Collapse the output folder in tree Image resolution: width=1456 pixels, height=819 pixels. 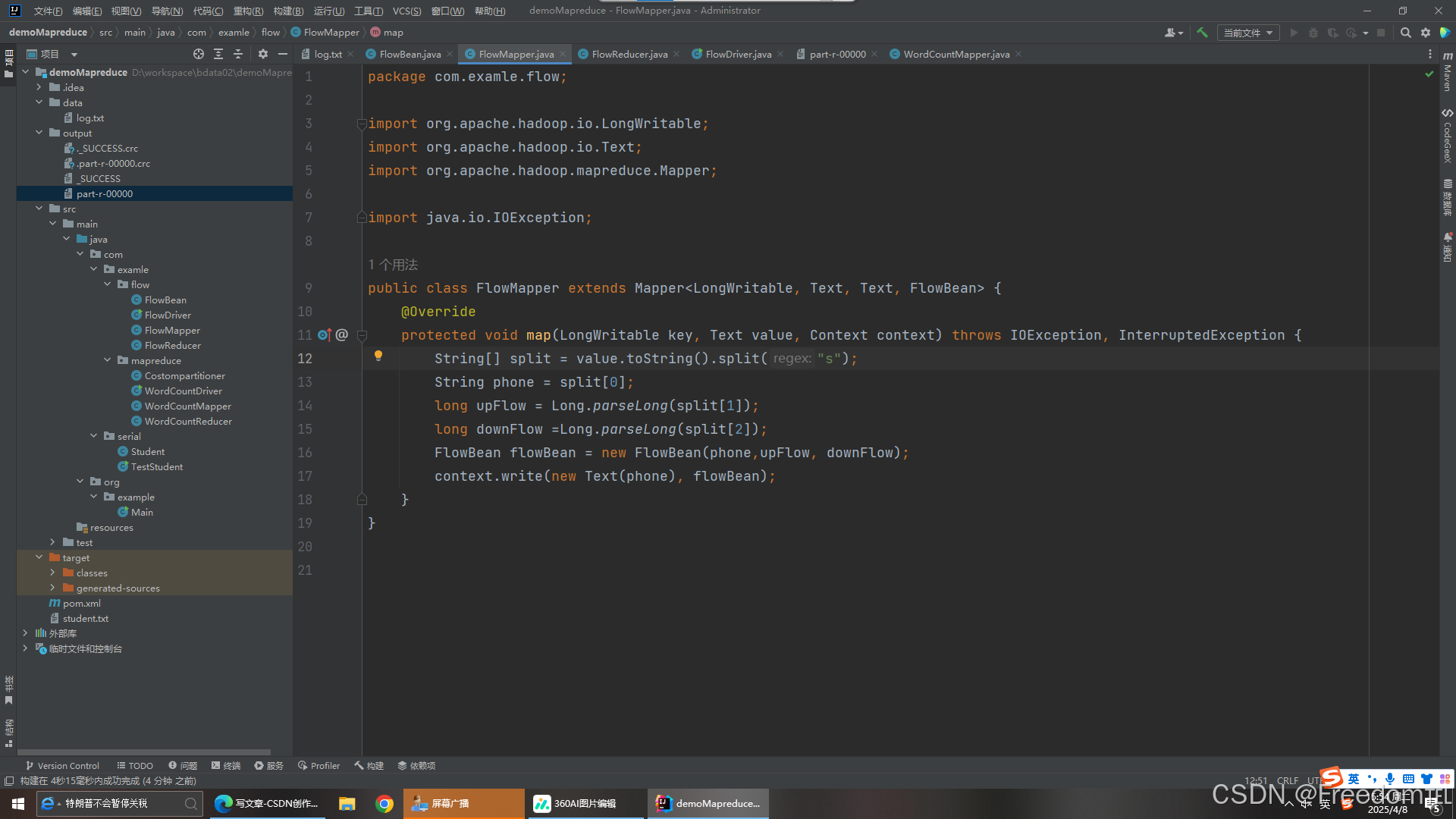pyautogui.click(x=39, y=133)
